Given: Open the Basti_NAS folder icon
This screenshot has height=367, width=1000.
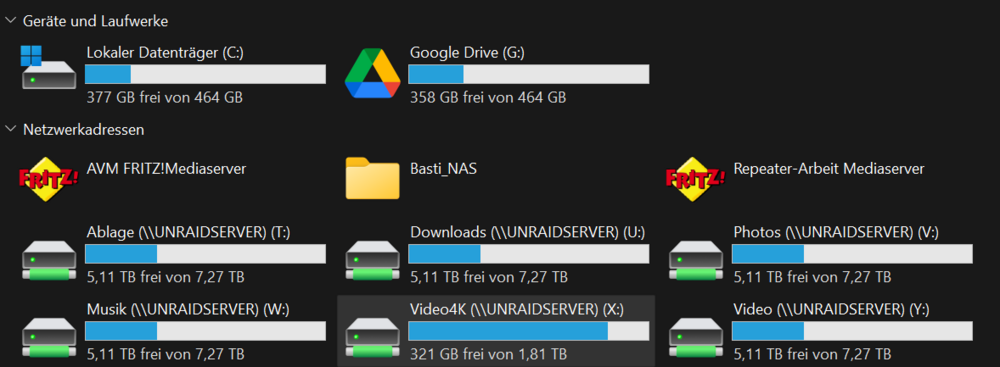Looking at the screenshot, I should coord(372,178).
